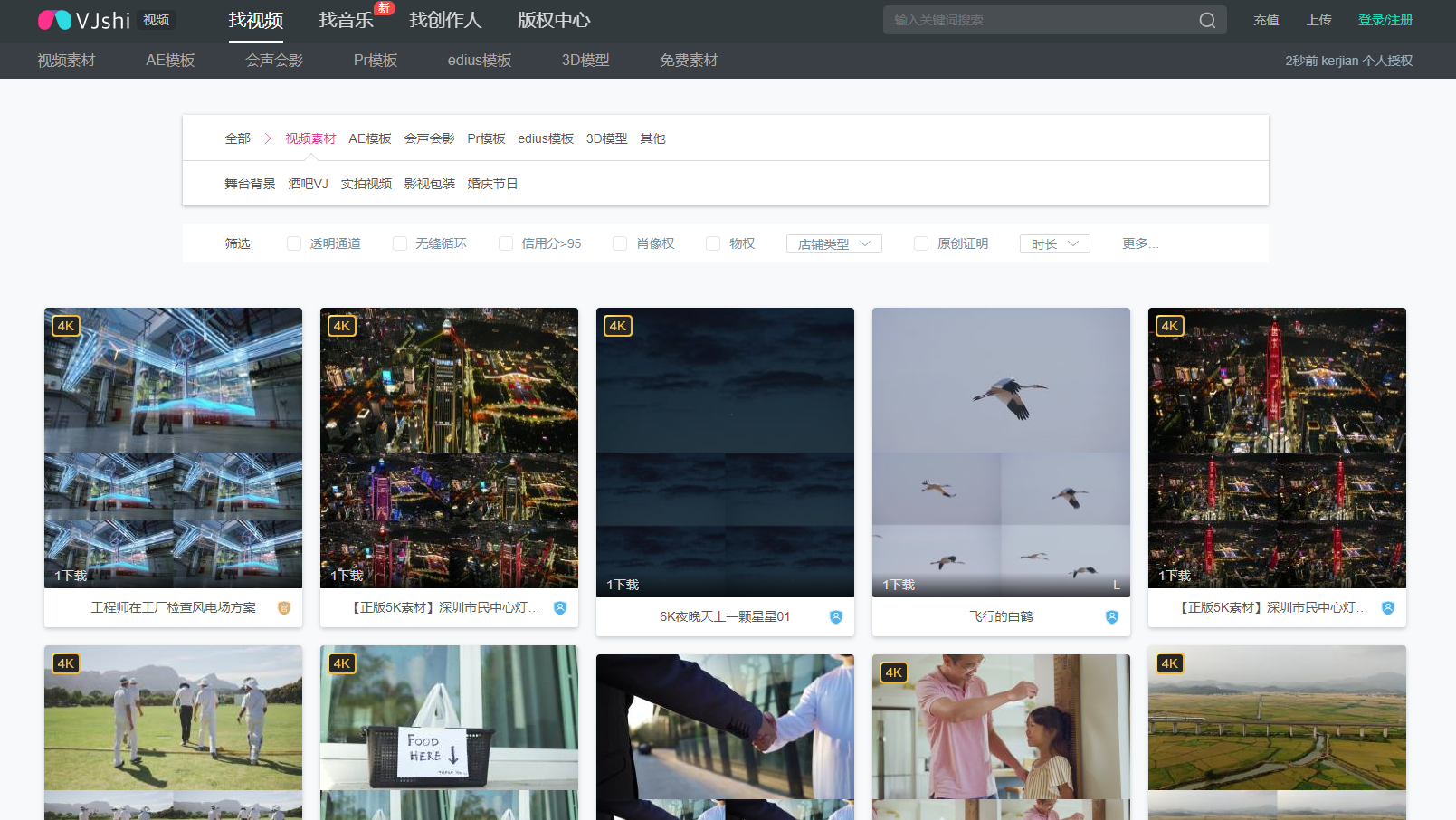Expand the 时长 dropdown

1053,243
